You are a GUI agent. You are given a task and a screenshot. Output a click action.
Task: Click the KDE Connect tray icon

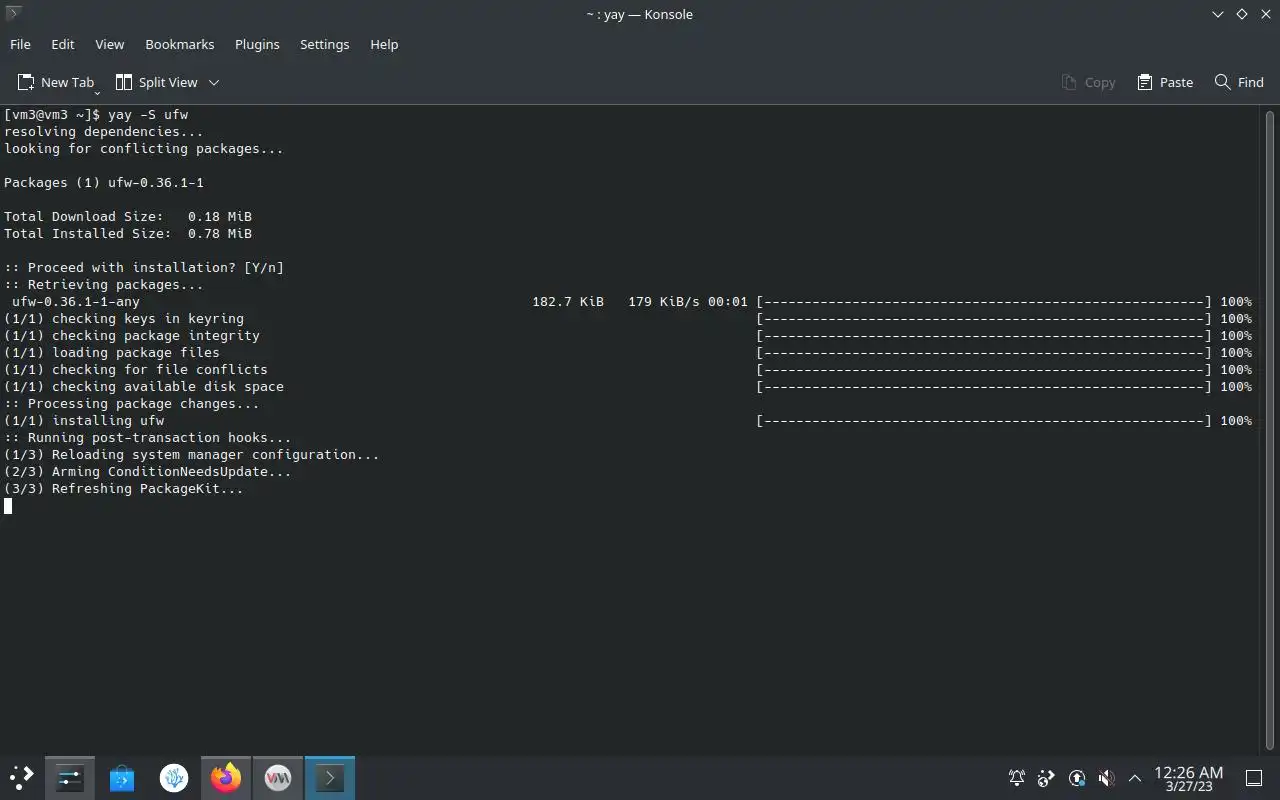(x=1046, y=777)
